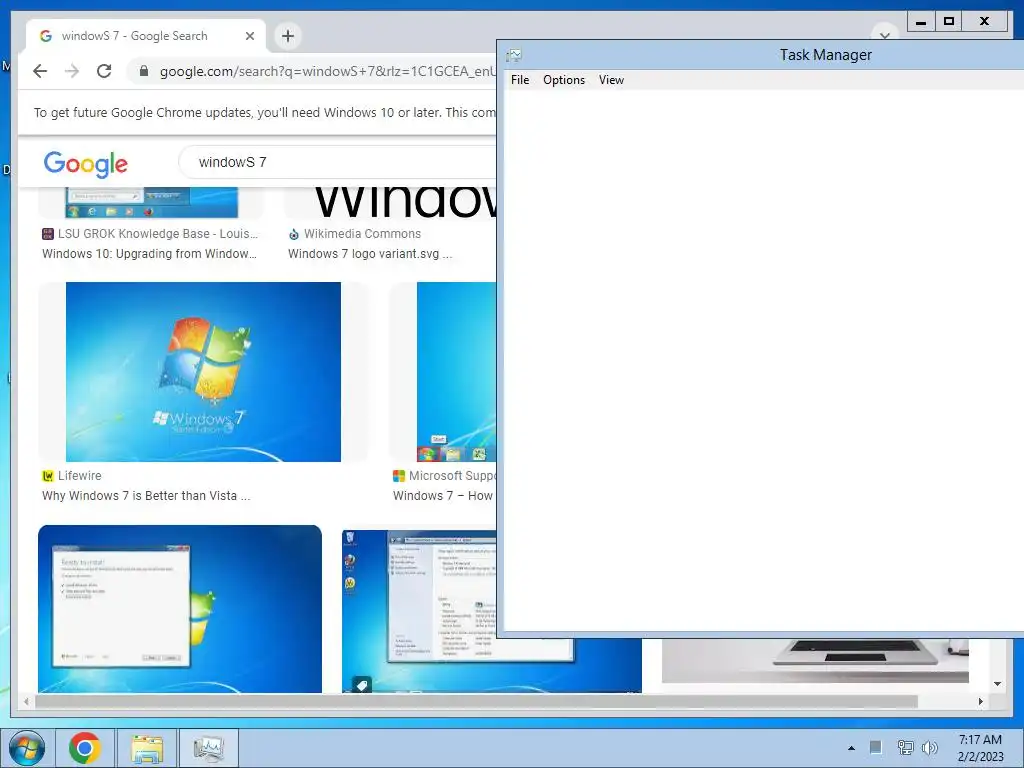Open the Wikimedia Commons source link
1024x768 pixels.
click(x=355, y=234)
